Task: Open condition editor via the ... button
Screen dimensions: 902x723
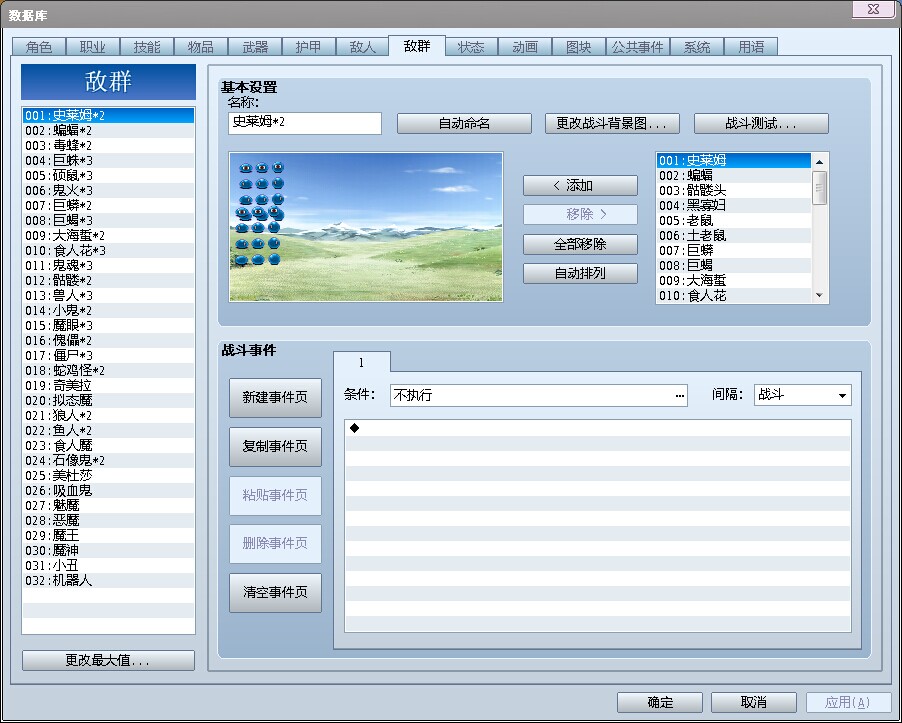Action: tap(679, 396)
